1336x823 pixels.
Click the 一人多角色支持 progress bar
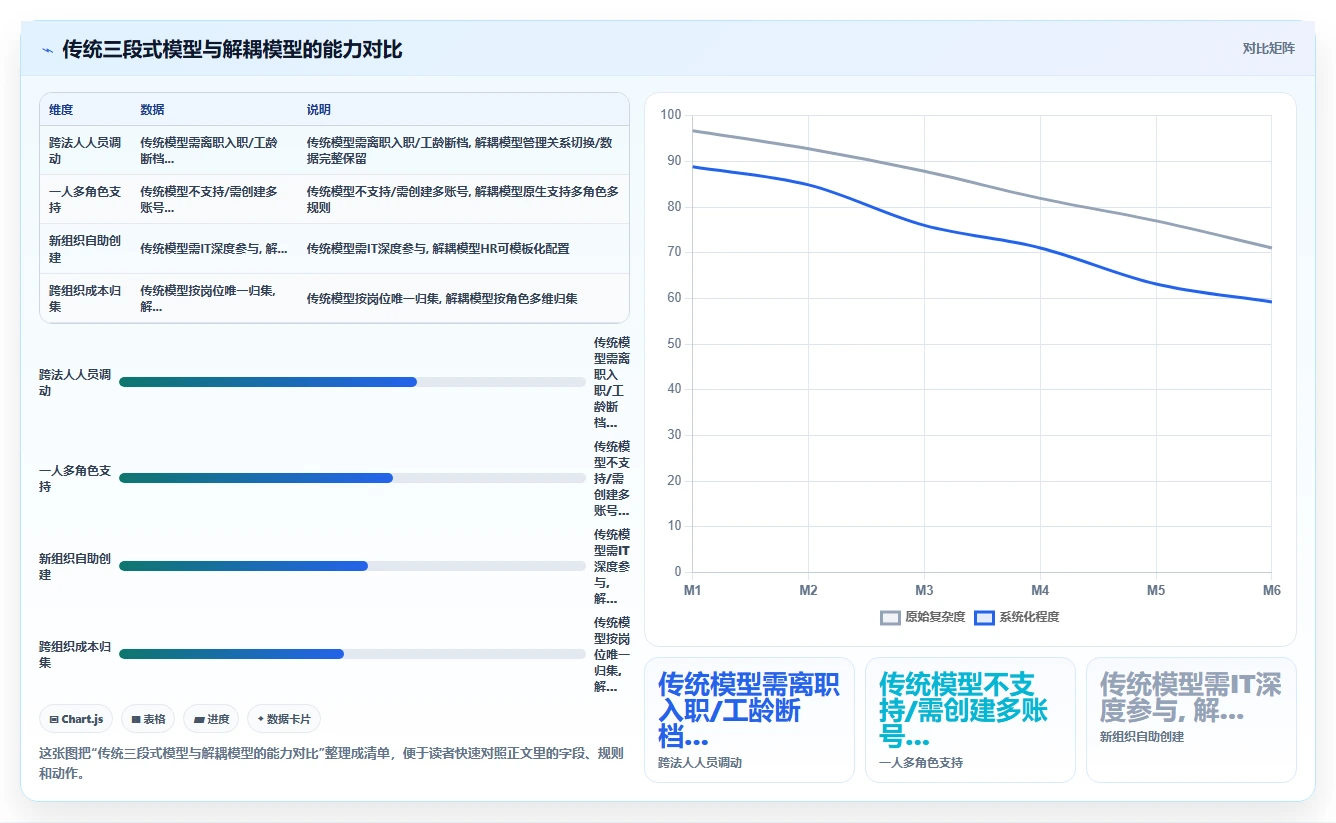pyautogui.click(x=352, y=478)
